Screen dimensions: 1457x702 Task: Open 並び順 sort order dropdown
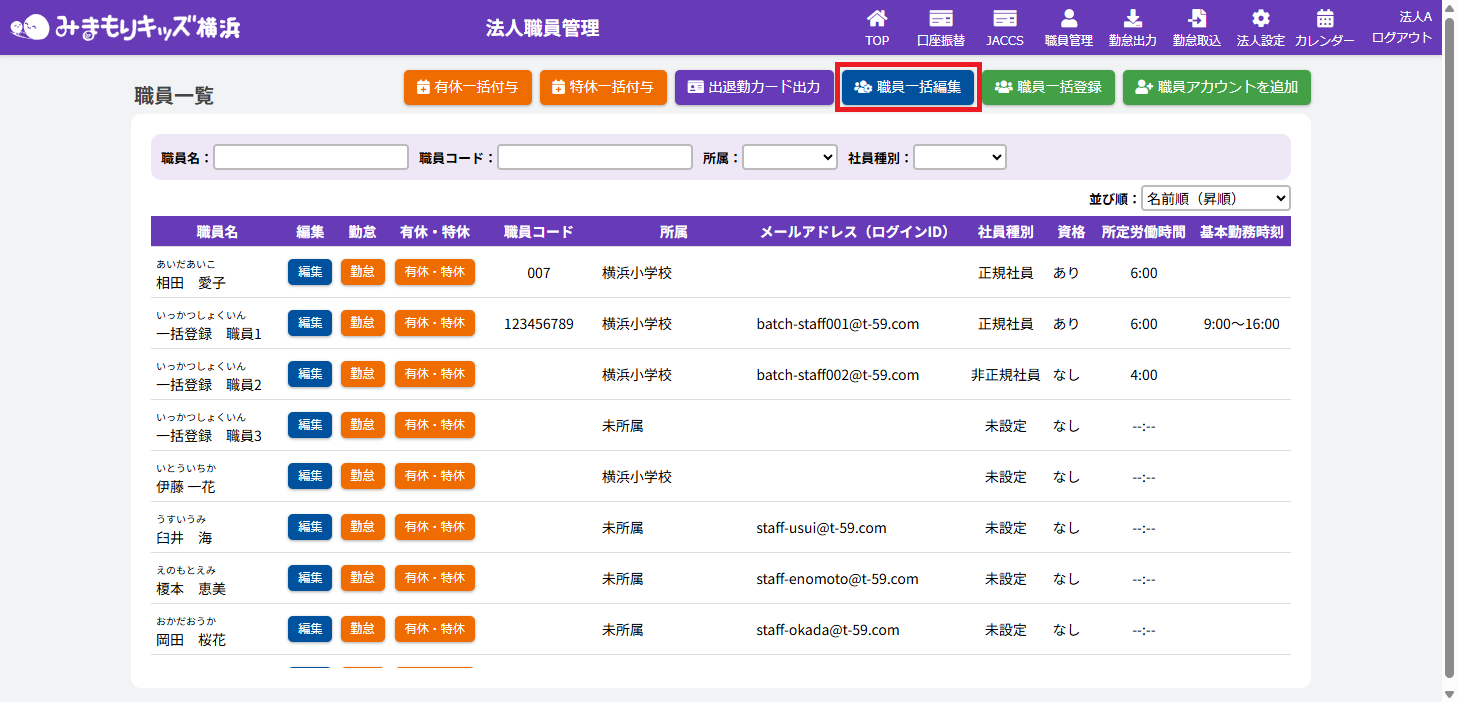click(x=1215, y=199)
